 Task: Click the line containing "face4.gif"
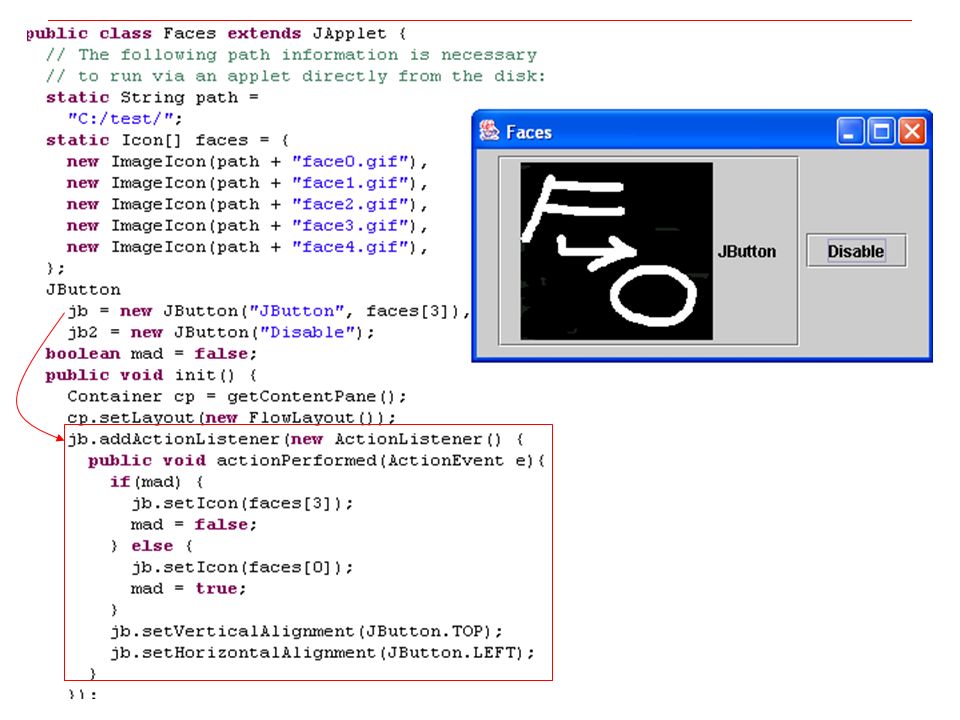tap(247, 247)
